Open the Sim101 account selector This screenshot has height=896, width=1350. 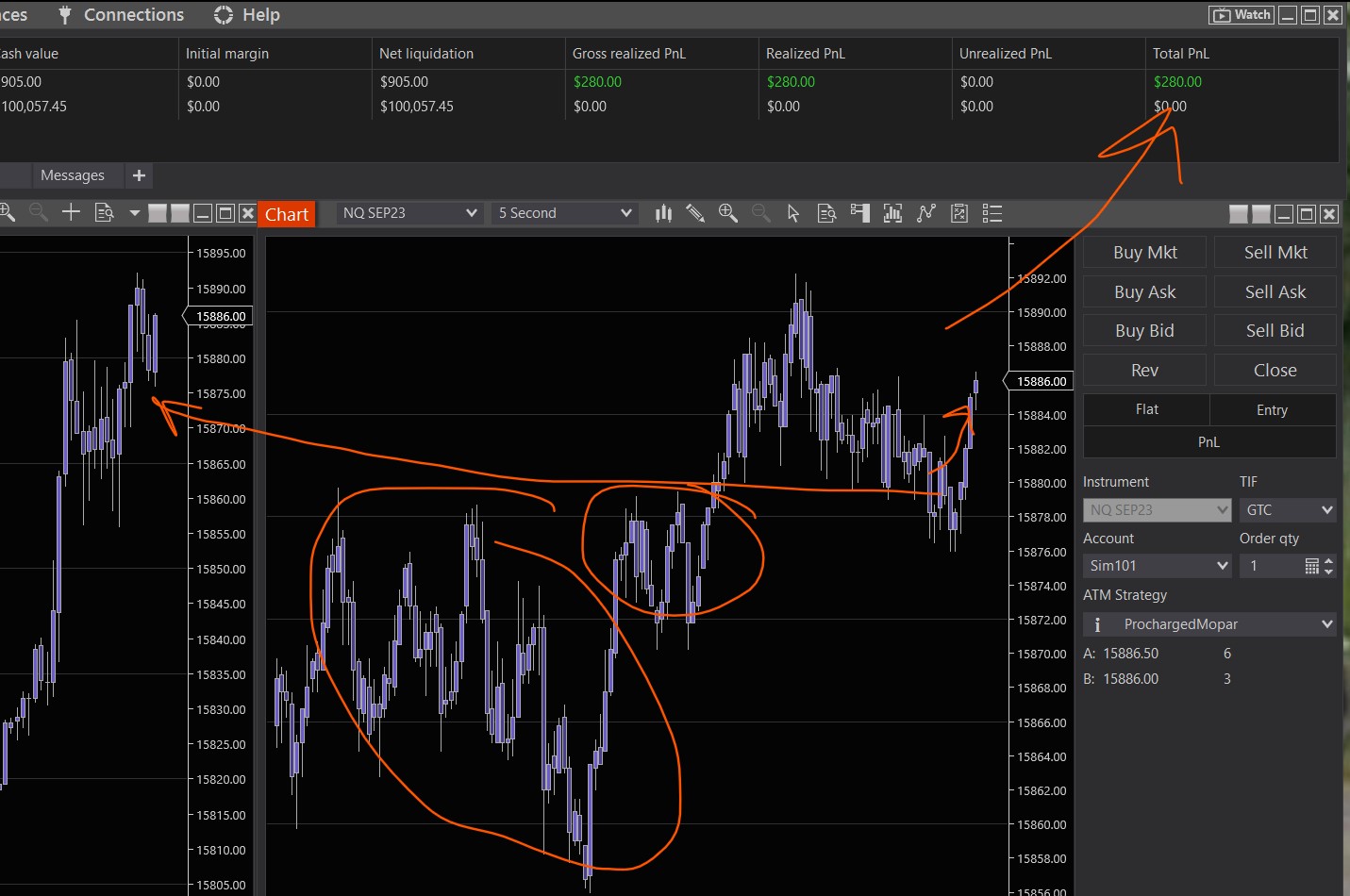(1158, 566)
